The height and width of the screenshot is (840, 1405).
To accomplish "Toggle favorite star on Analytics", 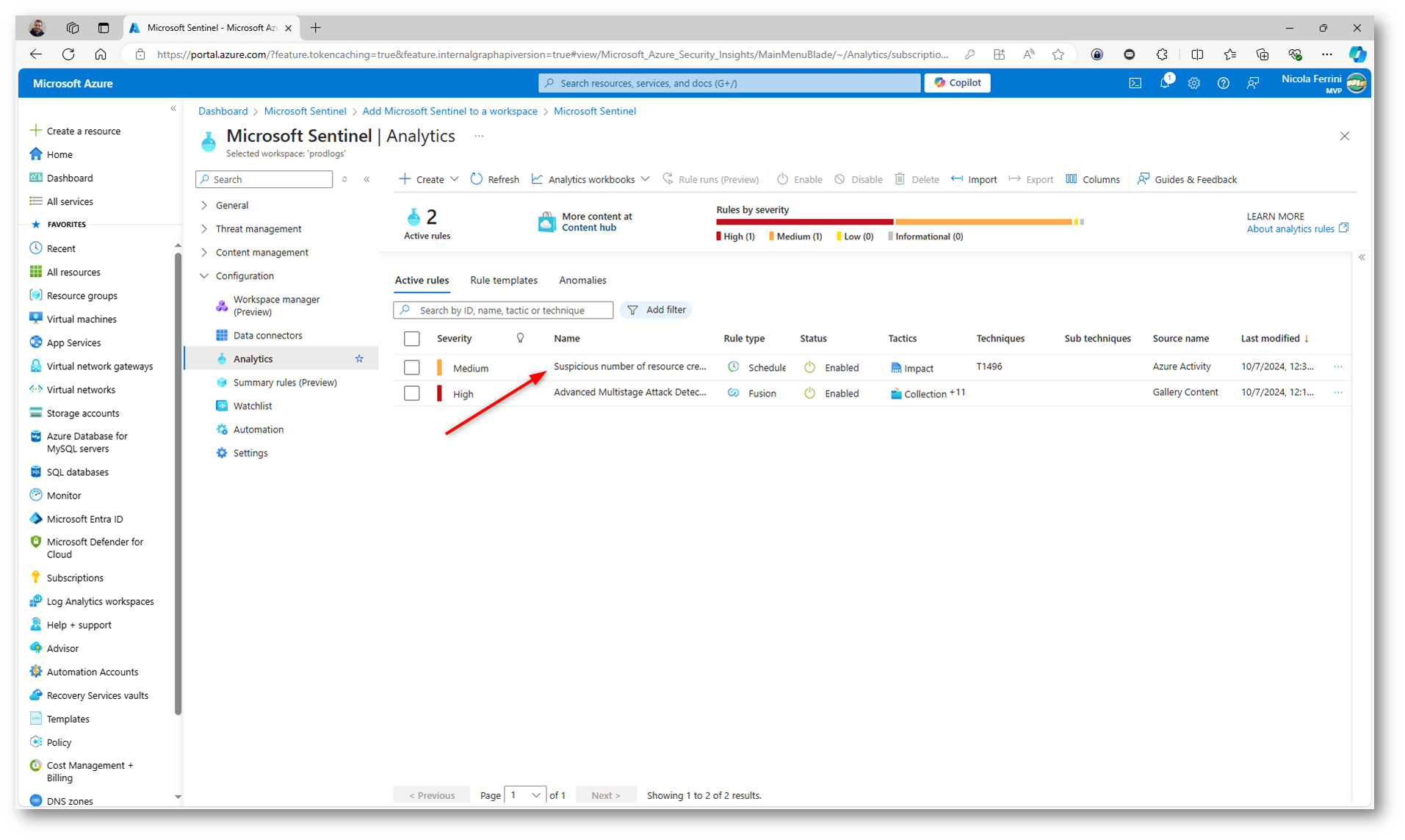I will pos(359,358).
